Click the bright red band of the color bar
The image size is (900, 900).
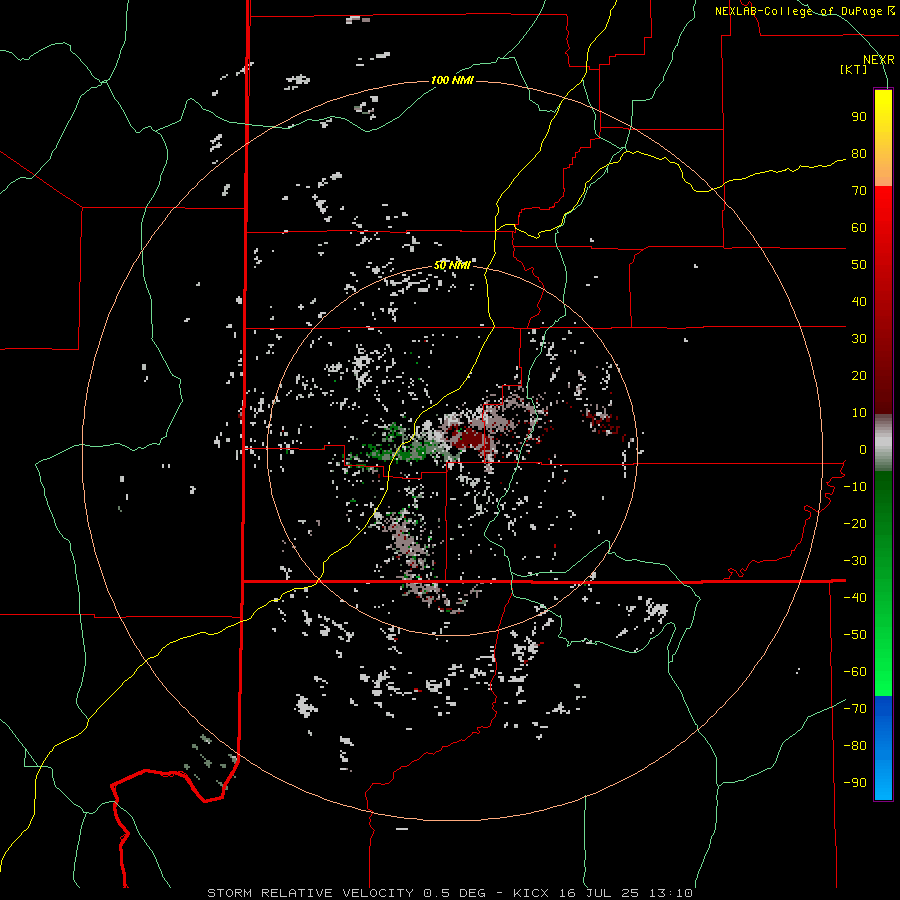(883, 210)
